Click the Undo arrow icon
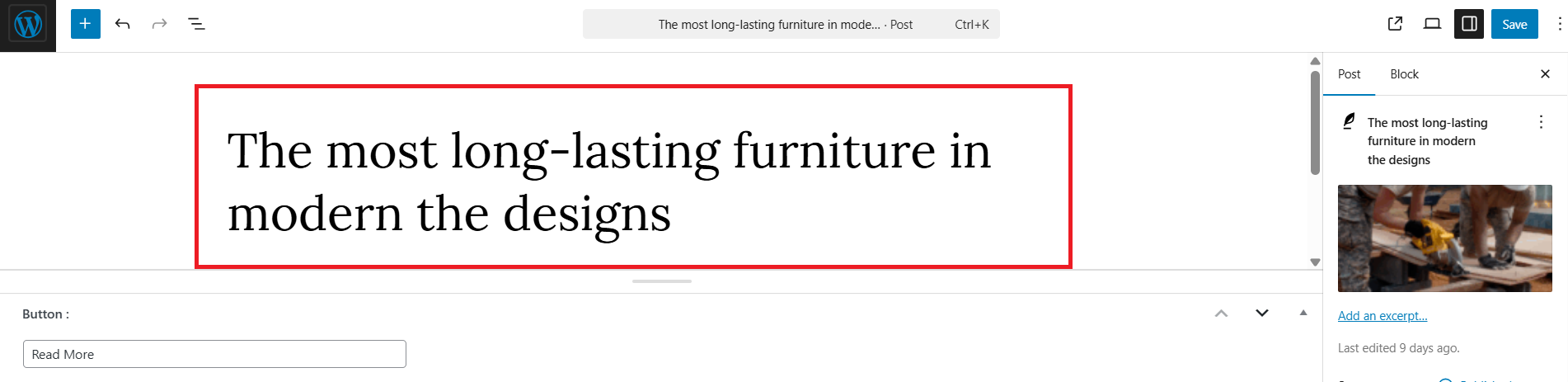This screenshot has width=1568, height=382. 123,24
